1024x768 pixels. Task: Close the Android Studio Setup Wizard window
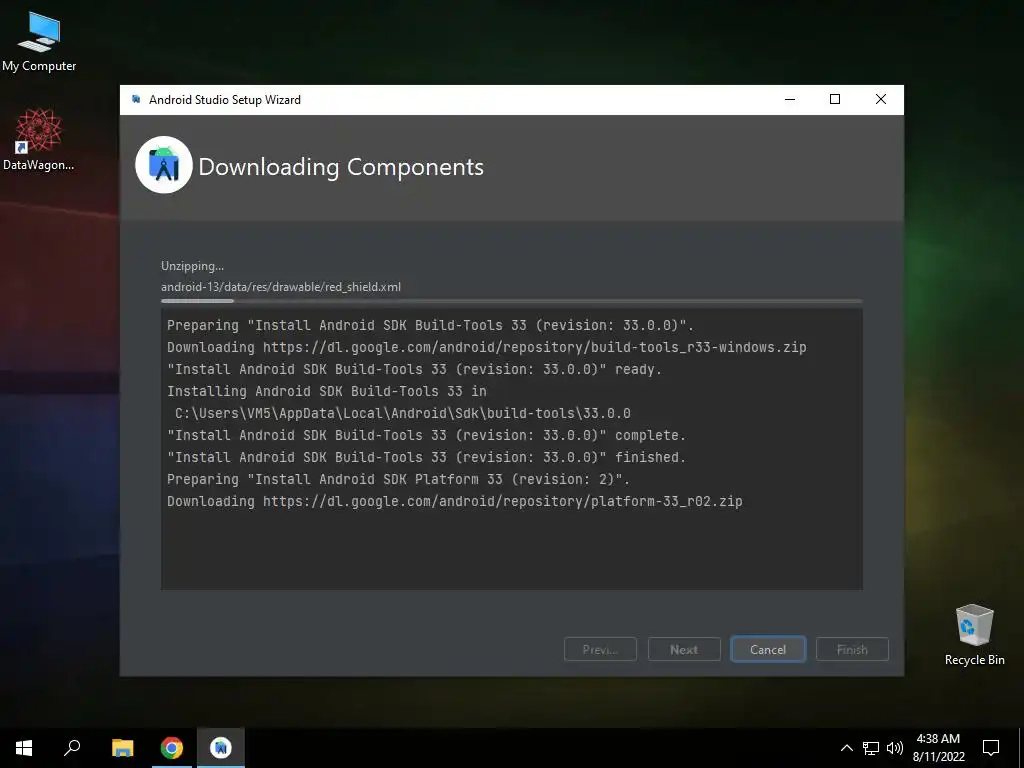click(880, 99)
